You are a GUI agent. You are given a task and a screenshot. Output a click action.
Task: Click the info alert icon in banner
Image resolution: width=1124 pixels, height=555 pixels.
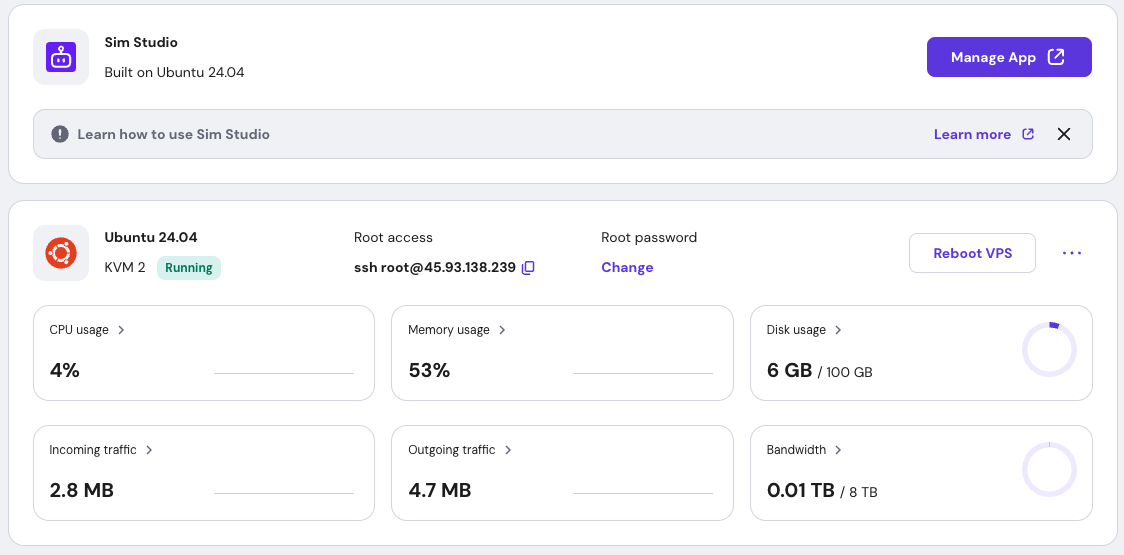[x=61, y=134]
